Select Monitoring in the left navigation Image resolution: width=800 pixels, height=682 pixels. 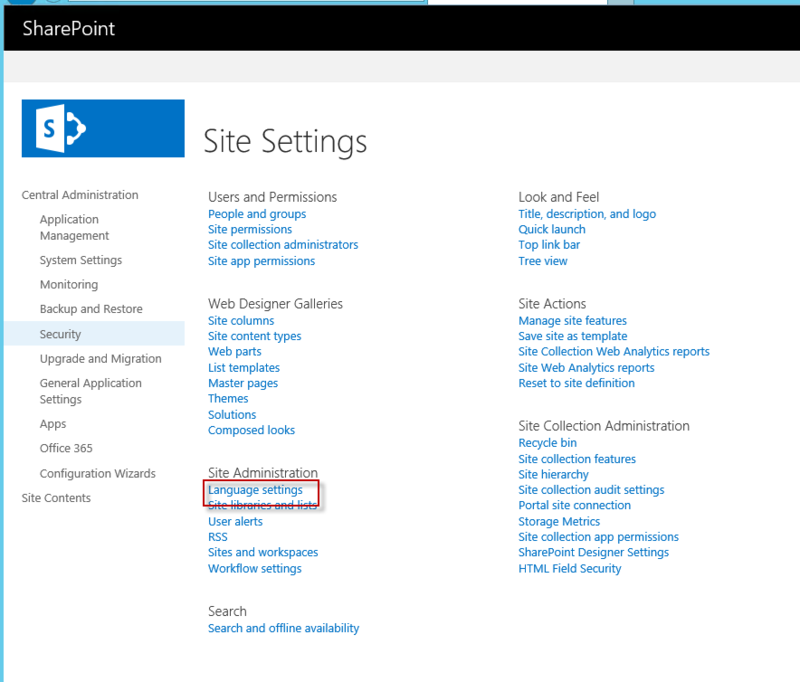[69, 285]
